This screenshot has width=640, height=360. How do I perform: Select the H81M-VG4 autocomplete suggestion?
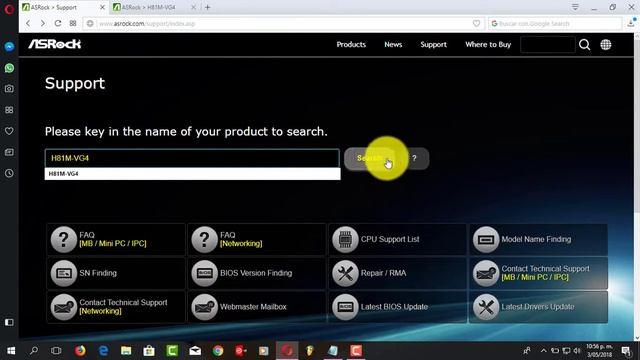(x=192, y=174)
